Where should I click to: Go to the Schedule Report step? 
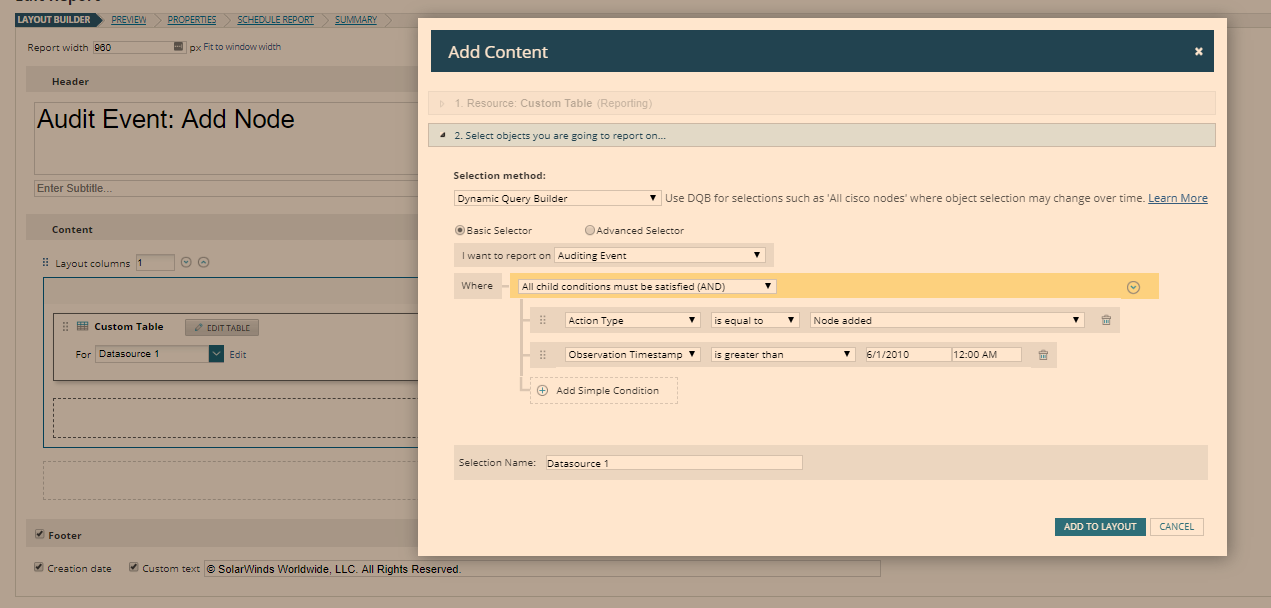tap(275, 20)
